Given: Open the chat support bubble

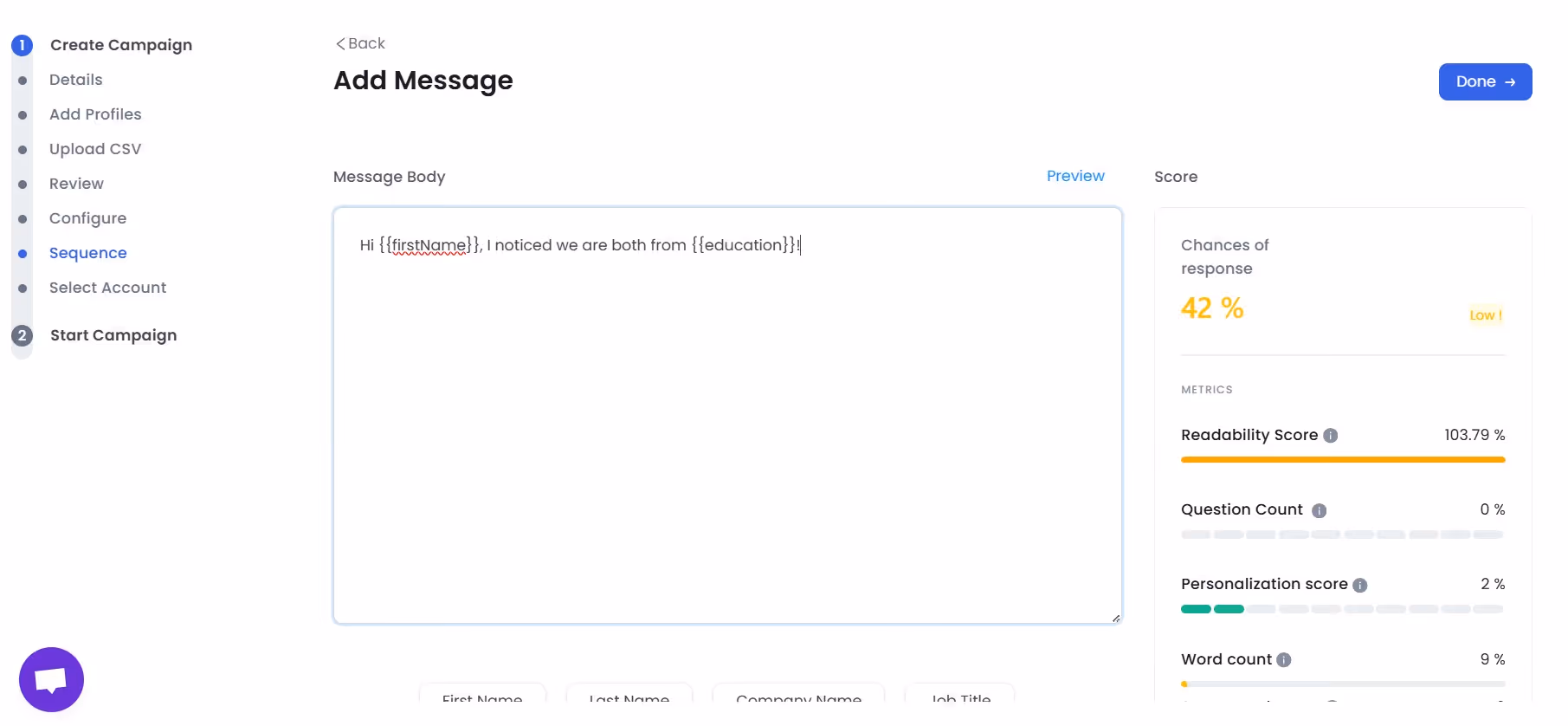Looking at the screenshot, I should (x=51, y=679).
